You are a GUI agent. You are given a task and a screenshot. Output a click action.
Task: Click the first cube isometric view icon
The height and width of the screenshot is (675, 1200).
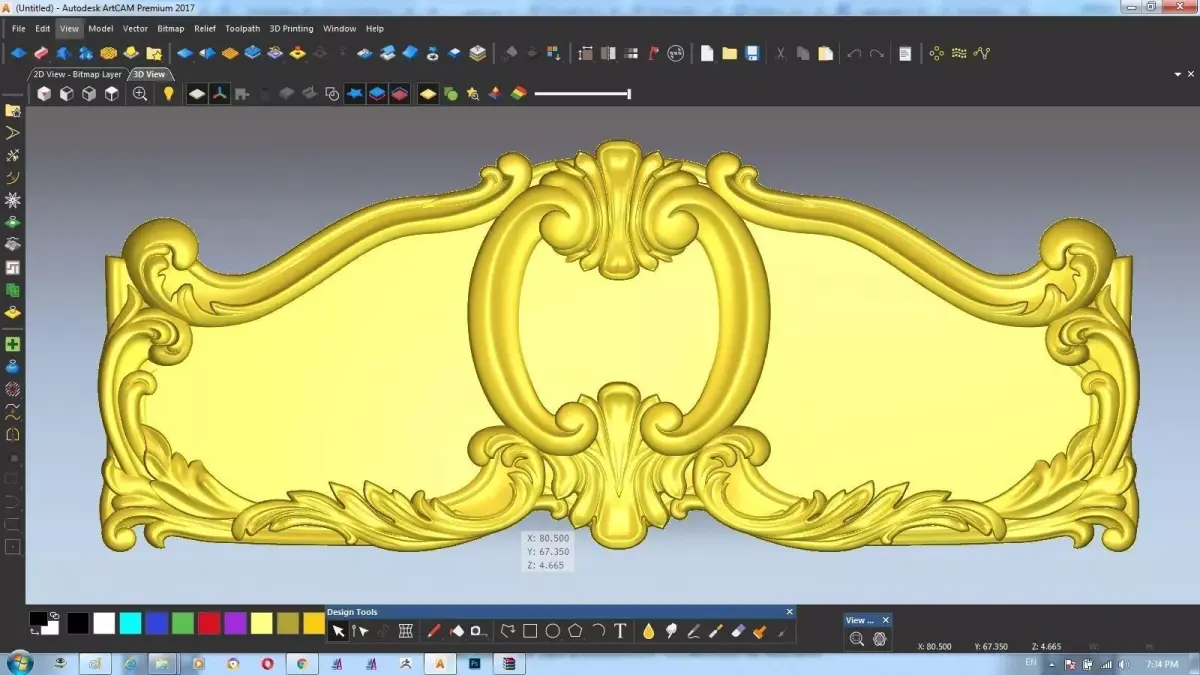pos(44,94)
